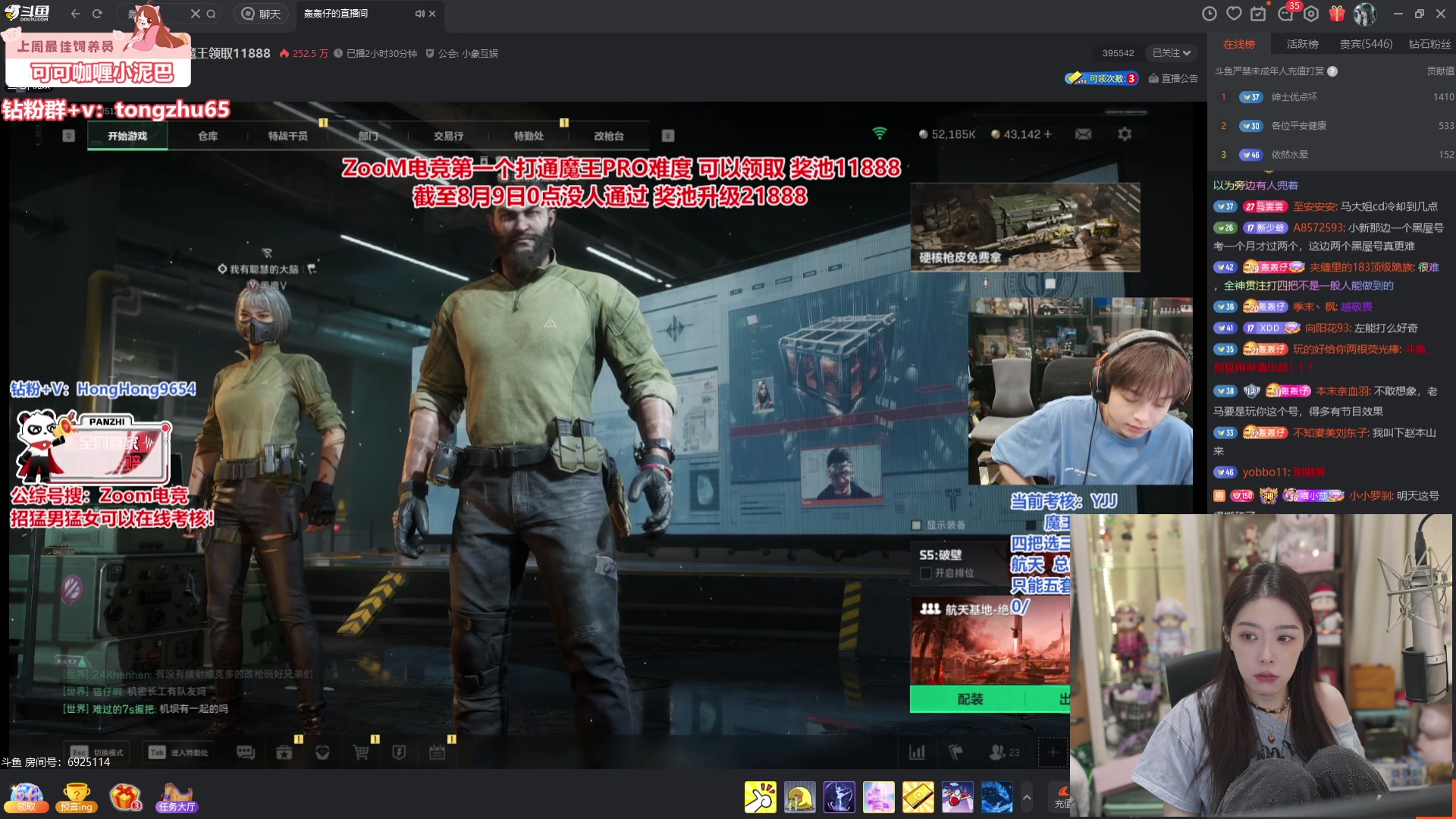Open messages icon with 35 badge
This screenshot has width=1456, height=819.
(x=1287, y=13)
